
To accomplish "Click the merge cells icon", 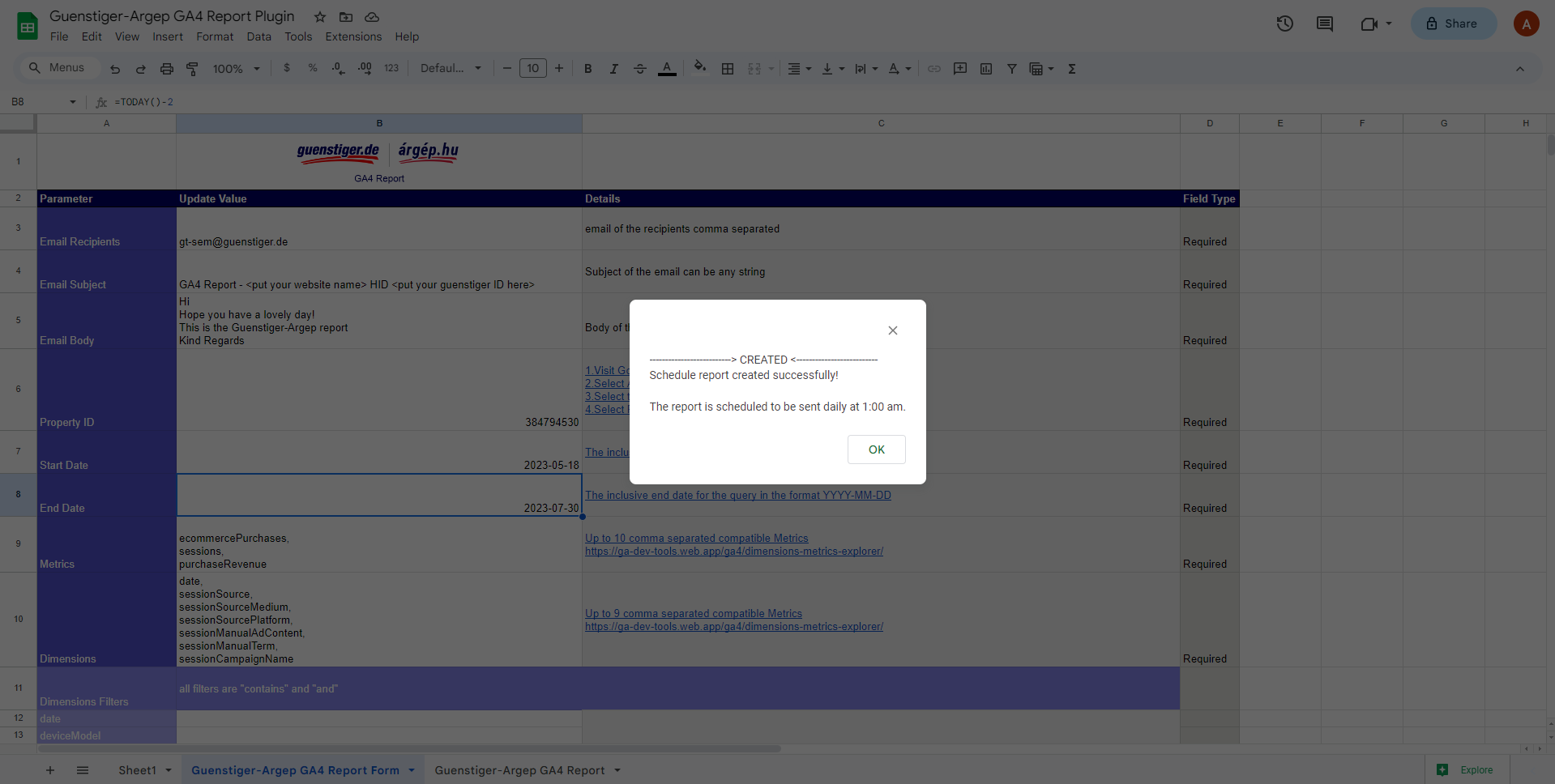I will (754, 69).
